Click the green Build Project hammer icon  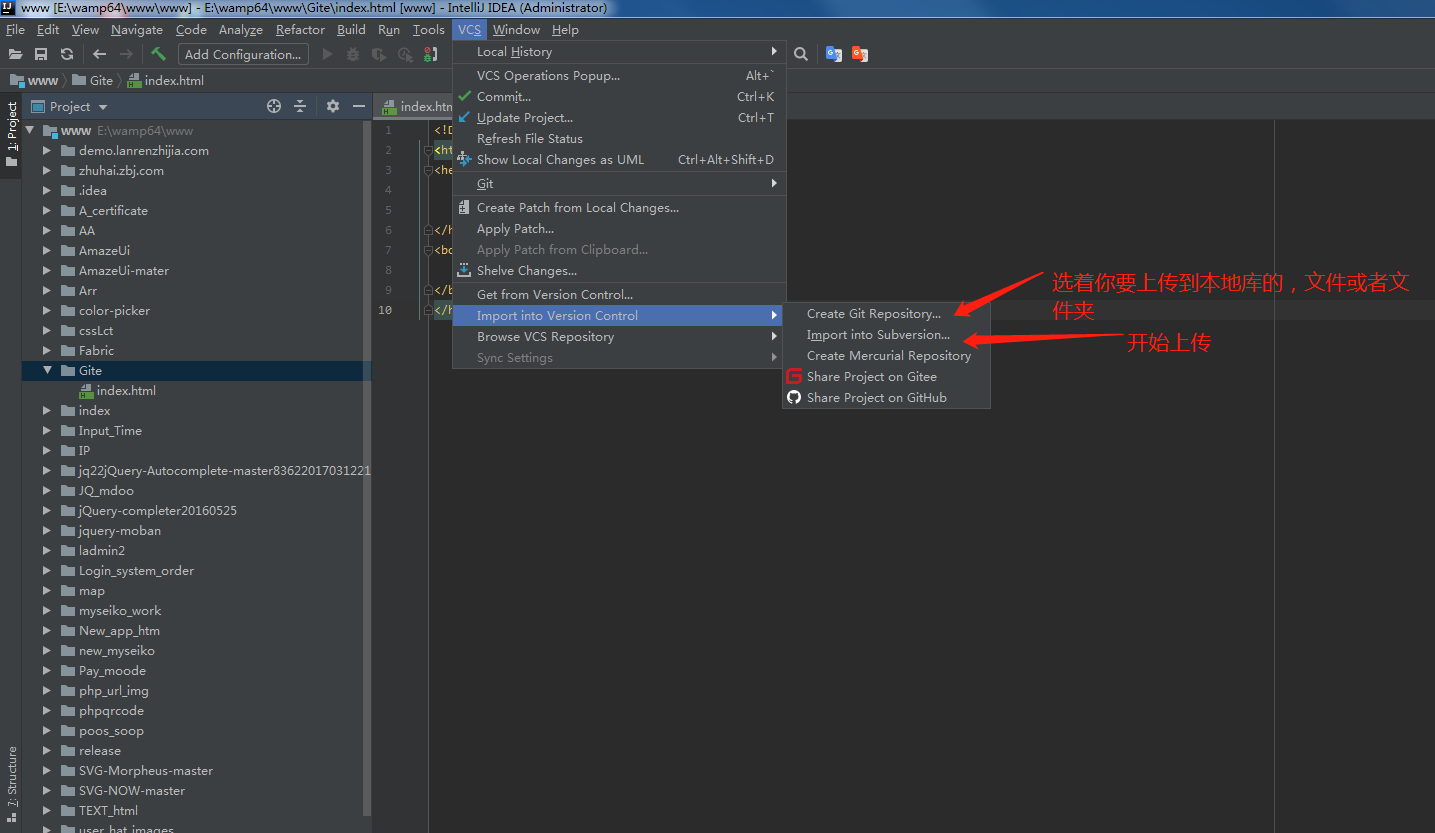click(x=158, y=54)
